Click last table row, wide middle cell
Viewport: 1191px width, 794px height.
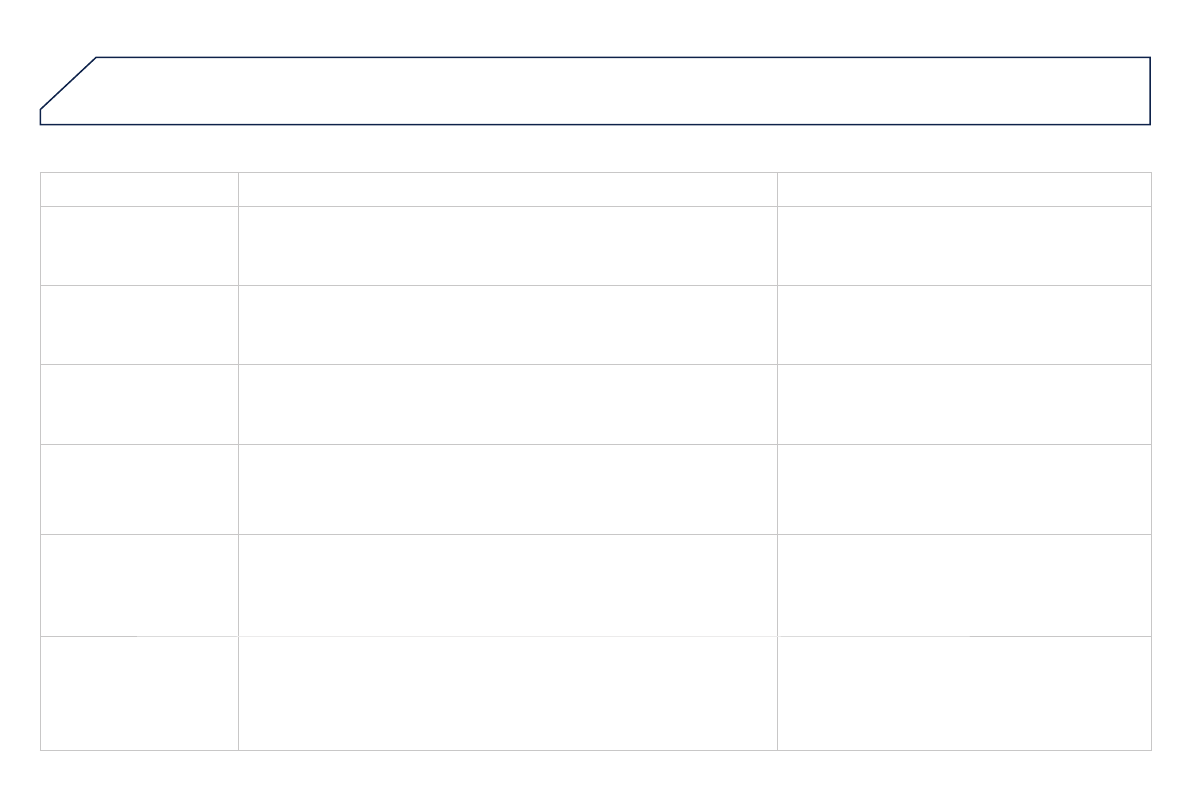point(508,693)
